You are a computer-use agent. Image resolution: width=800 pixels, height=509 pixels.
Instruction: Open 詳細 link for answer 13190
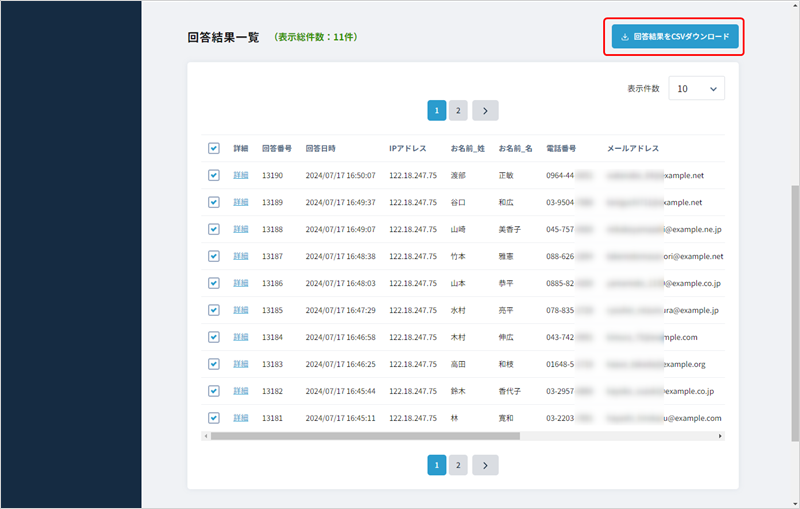click(x=241, y=175)
